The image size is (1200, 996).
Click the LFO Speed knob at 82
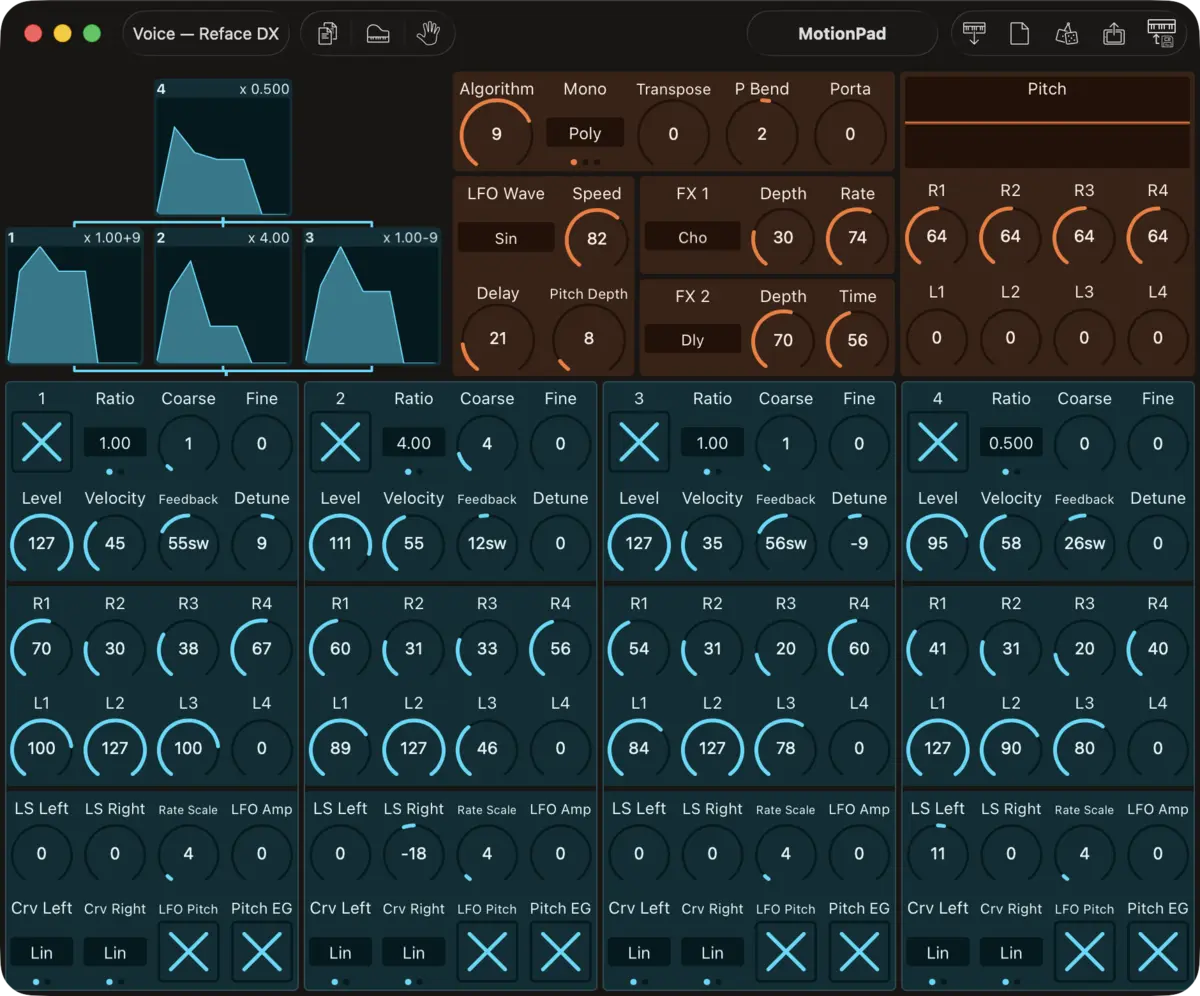click(597, 238)
